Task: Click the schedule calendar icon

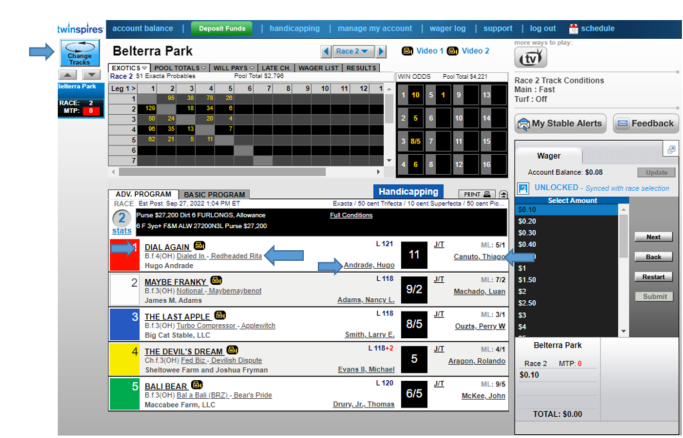Action: click(574, 29)
